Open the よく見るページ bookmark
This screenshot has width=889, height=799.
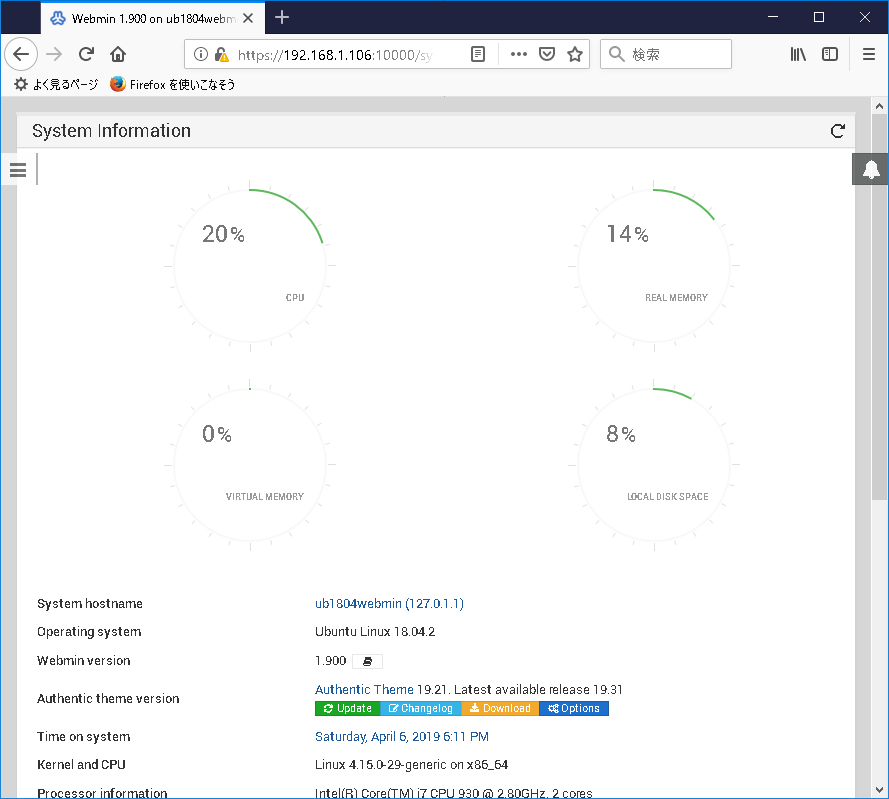(x=56, y=84)
